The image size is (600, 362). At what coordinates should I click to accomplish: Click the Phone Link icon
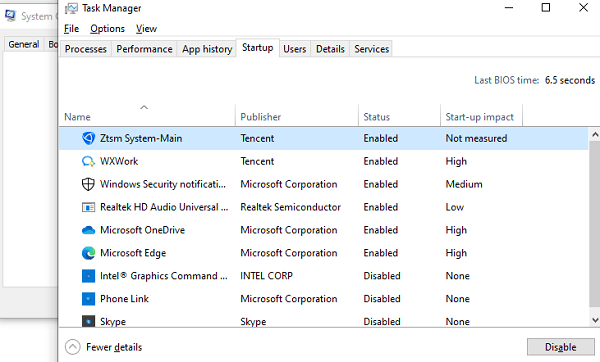point(88,299)
